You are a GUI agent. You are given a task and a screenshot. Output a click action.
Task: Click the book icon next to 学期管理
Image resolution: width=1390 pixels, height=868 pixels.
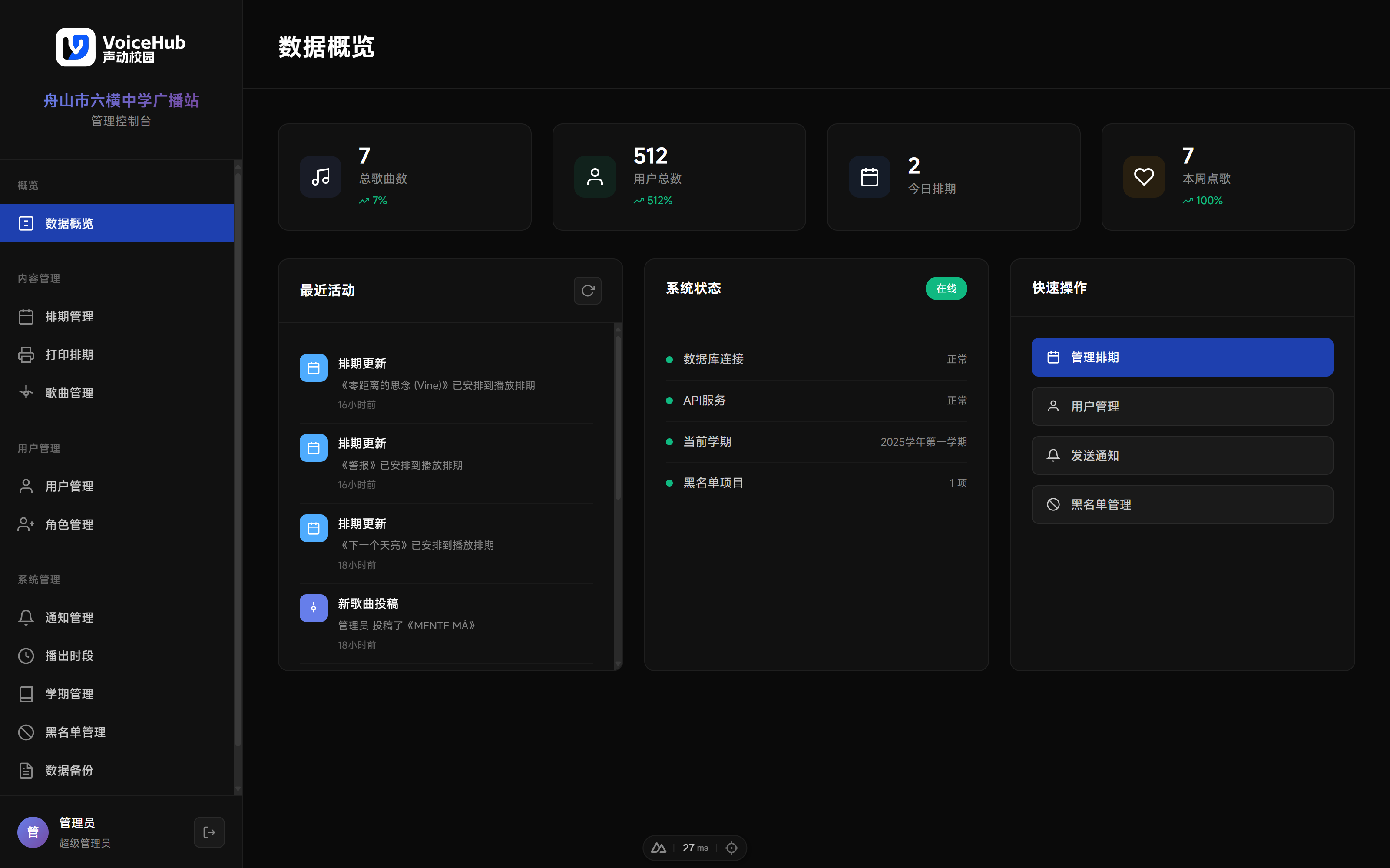click(26, 694)
